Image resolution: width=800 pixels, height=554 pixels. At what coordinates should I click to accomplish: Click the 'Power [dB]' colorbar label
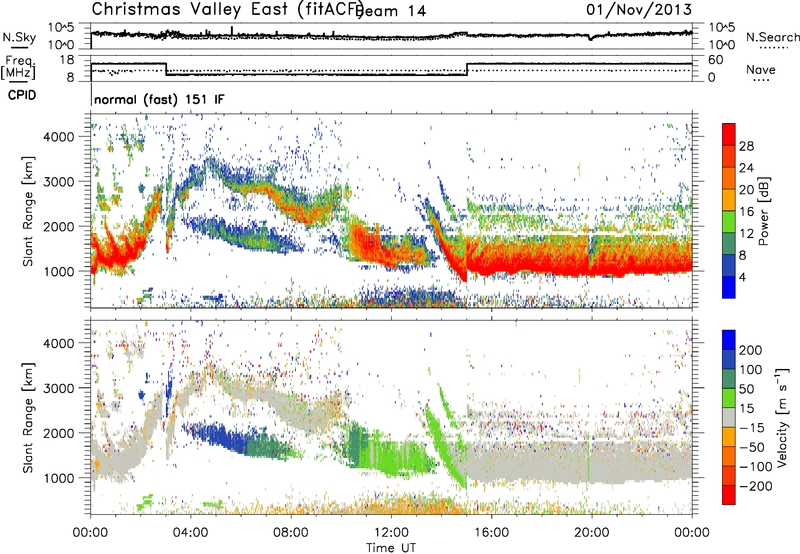764,211
